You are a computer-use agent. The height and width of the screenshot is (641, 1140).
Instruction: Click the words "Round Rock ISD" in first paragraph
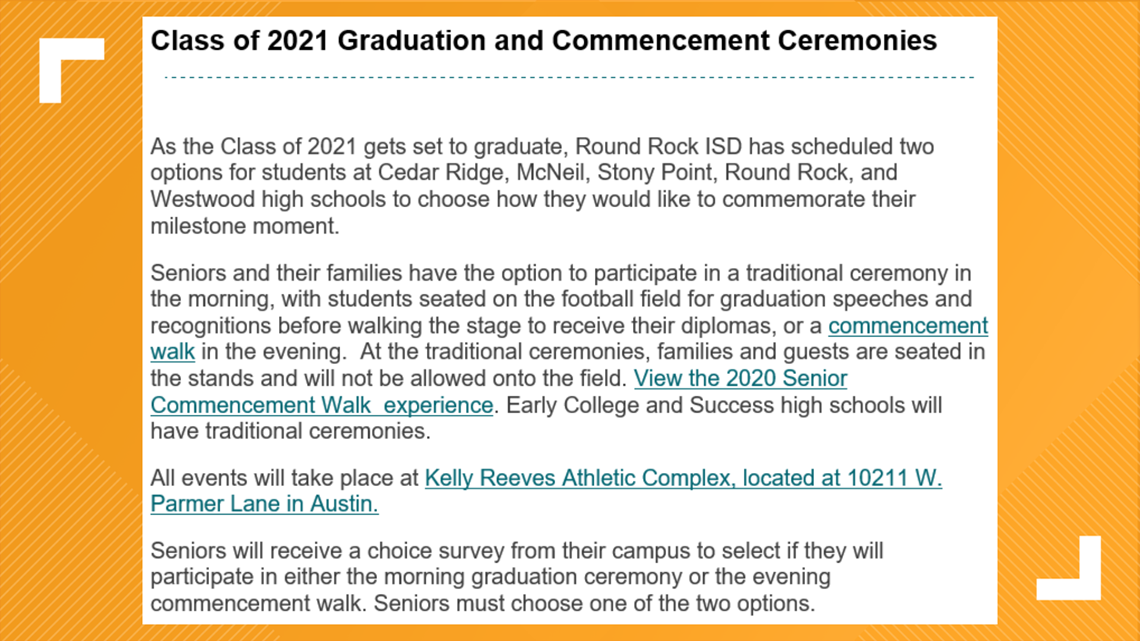pyautogui.click(x=658, y=147)
